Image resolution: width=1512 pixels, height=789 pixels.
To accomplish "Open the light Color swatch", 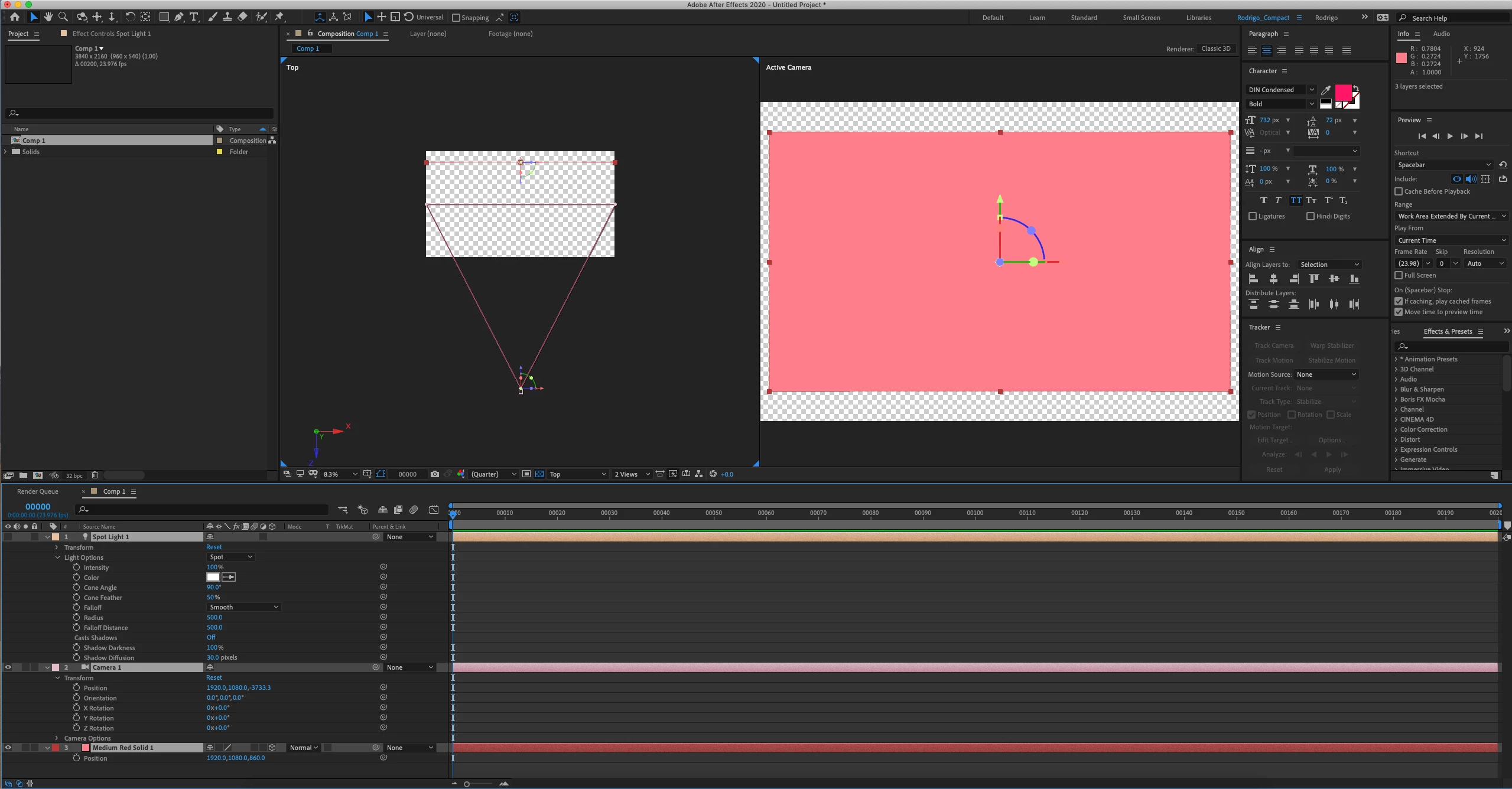I will tap(213, 577).
